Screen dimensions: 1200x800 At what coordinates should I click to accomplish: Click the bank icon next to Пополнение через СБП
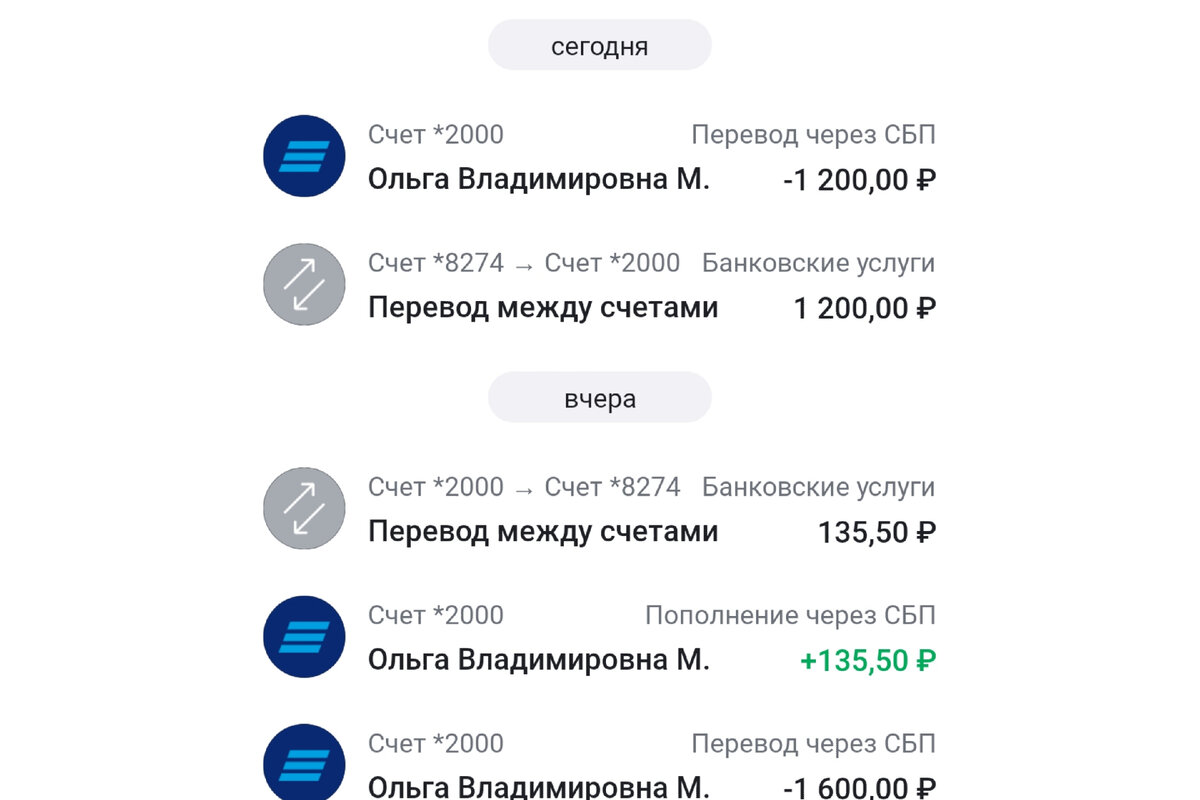click(303, 636)
